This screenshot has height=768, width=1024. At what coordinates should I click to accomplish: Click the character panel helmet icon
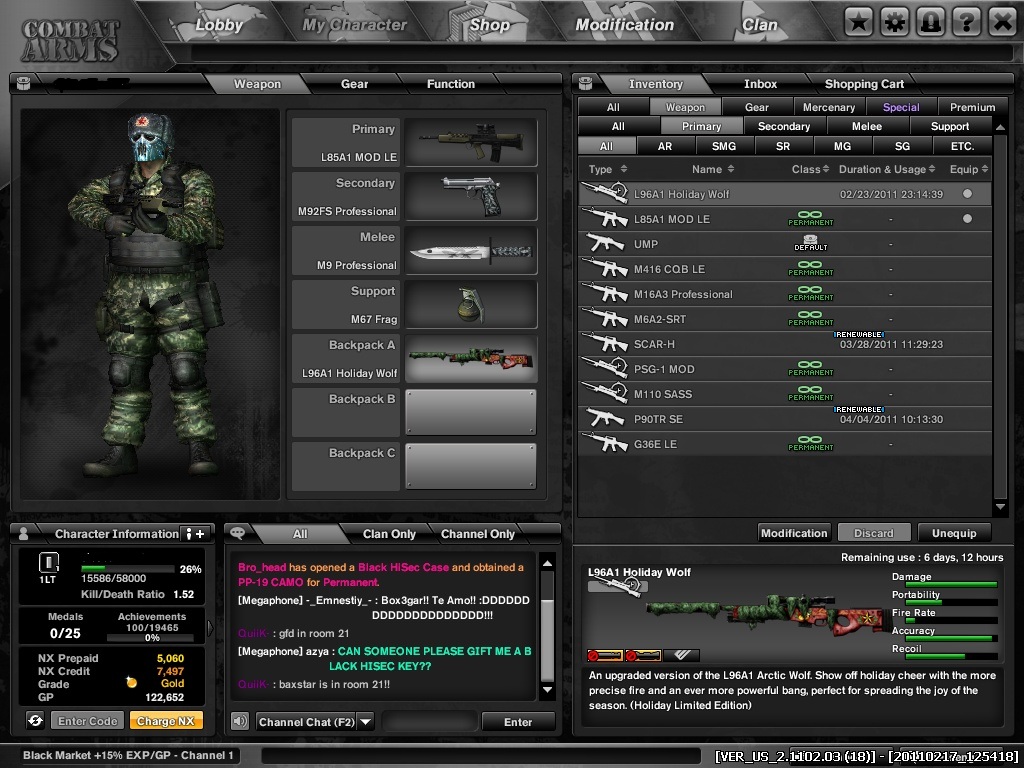pyautogui.click(x=24, y=83)
